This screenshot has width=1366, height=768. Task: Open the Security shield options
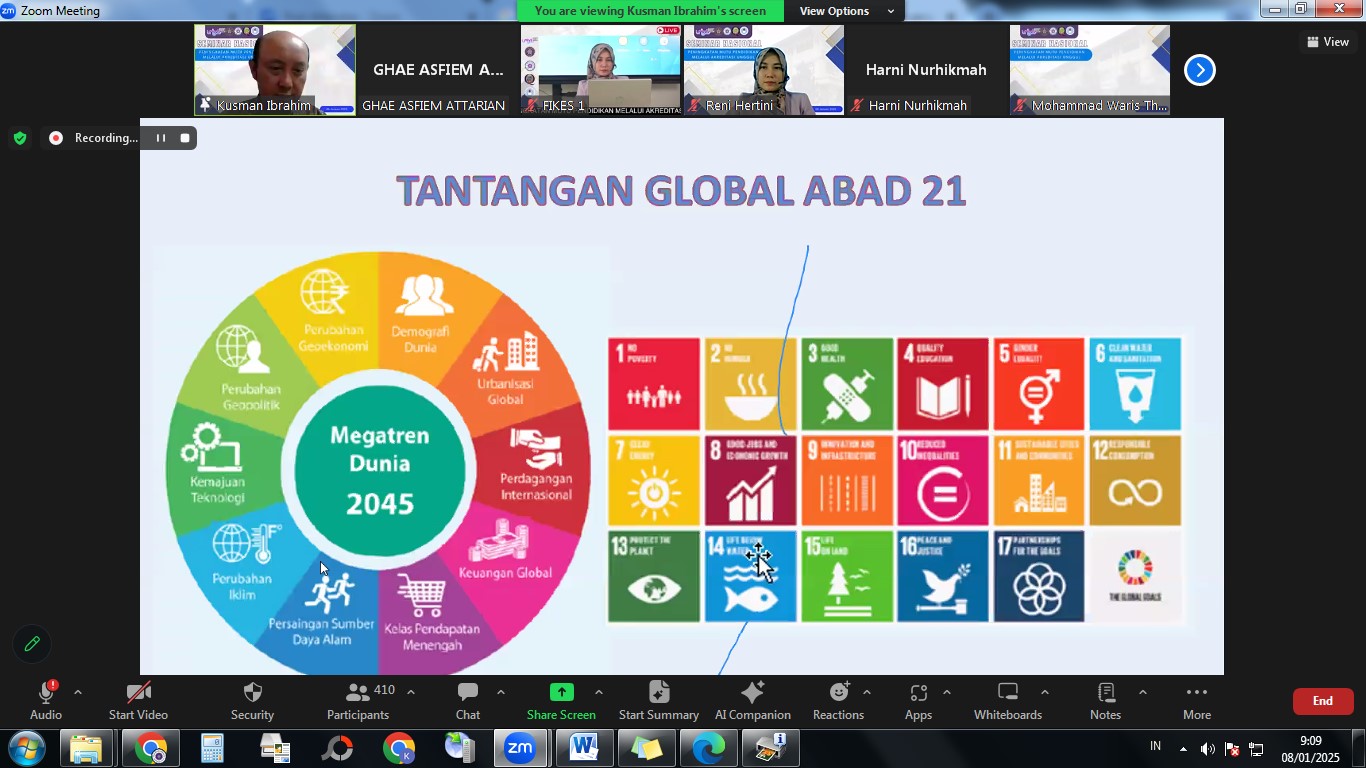[x=252, y=701]
